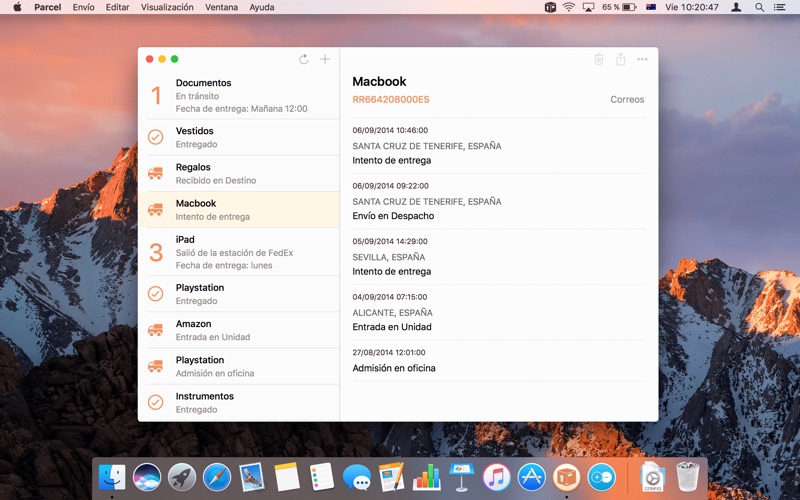Open the more options ellipsis menu

tap(642, 59)
